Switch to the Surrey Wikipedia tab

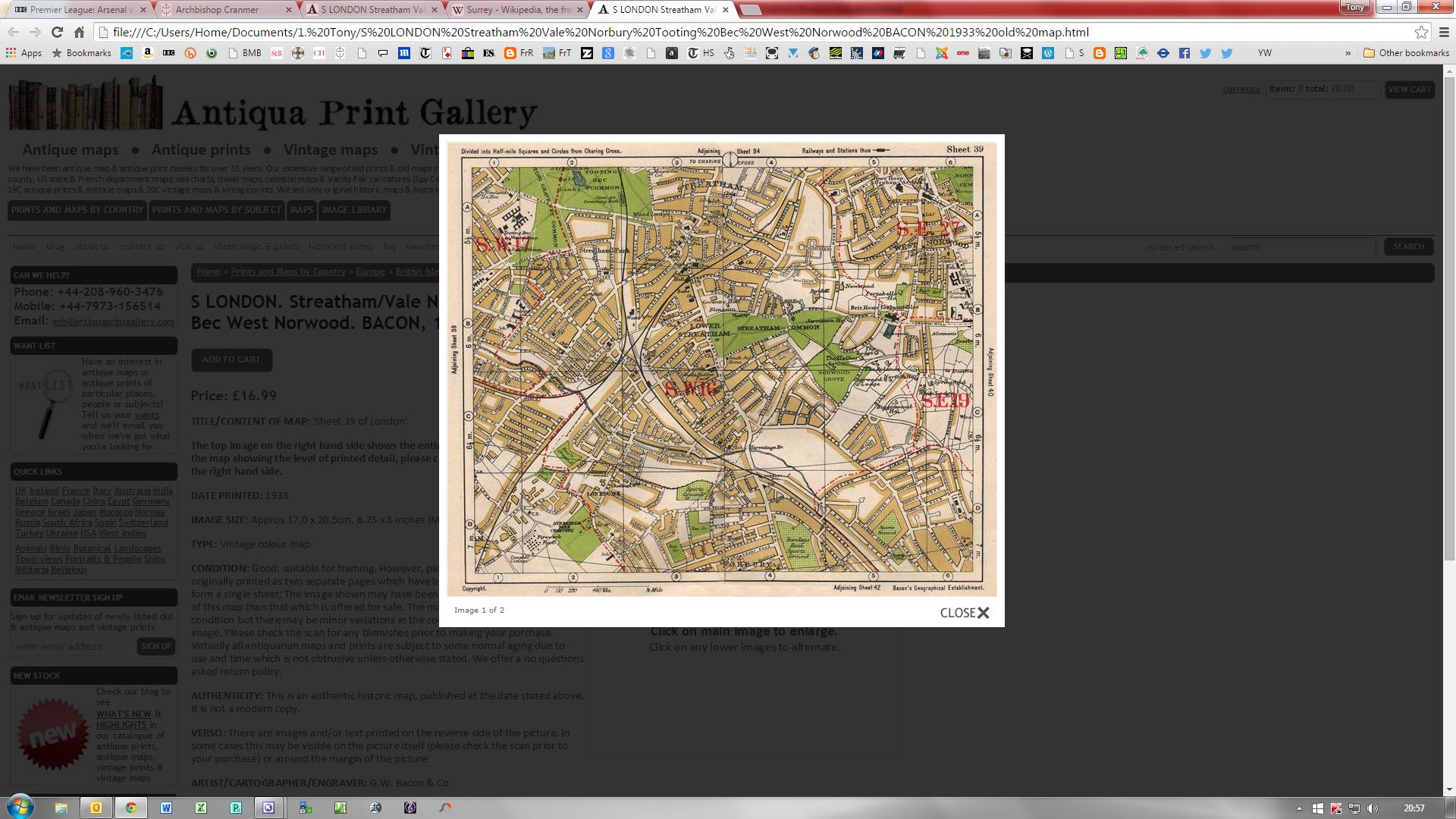[x=517, y=10]
